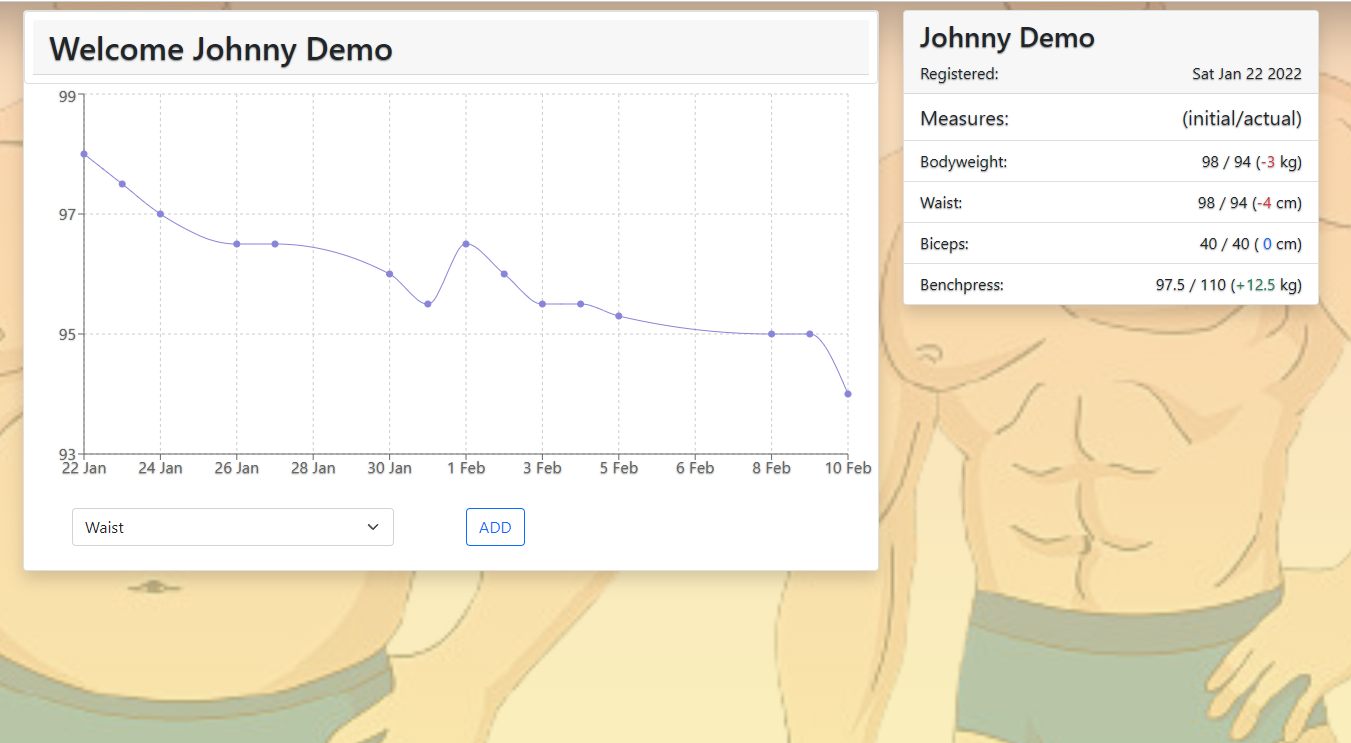1351x743 pixels.
Task: Select the peak data point at 1 Feb
Action: [x=466, y=244]
